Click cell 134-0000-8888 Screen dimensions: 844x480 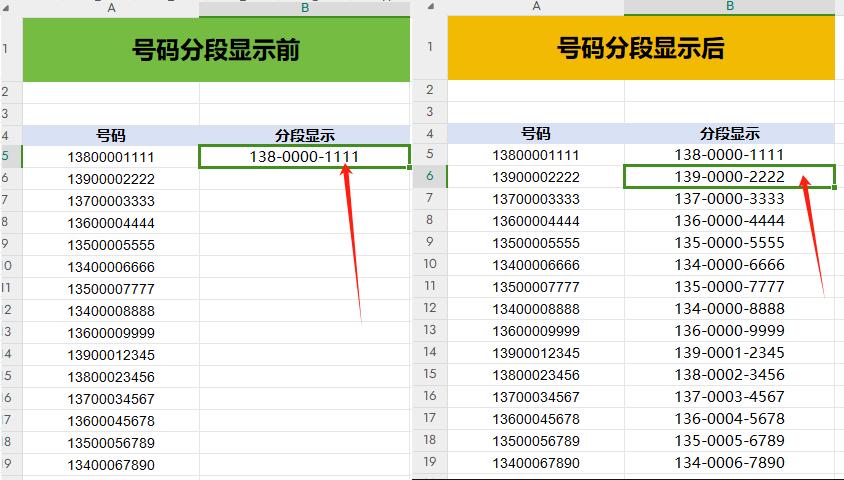point(730,309)
